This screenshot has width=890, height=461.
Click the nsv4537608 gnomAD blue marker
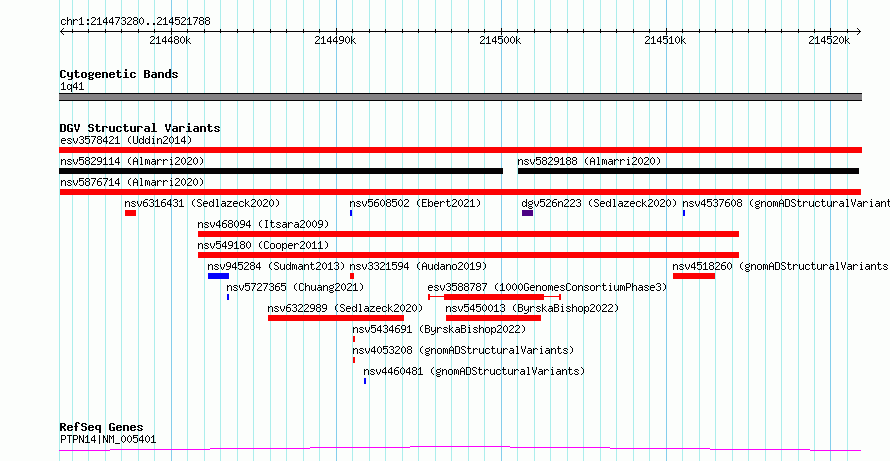point(684,213)
